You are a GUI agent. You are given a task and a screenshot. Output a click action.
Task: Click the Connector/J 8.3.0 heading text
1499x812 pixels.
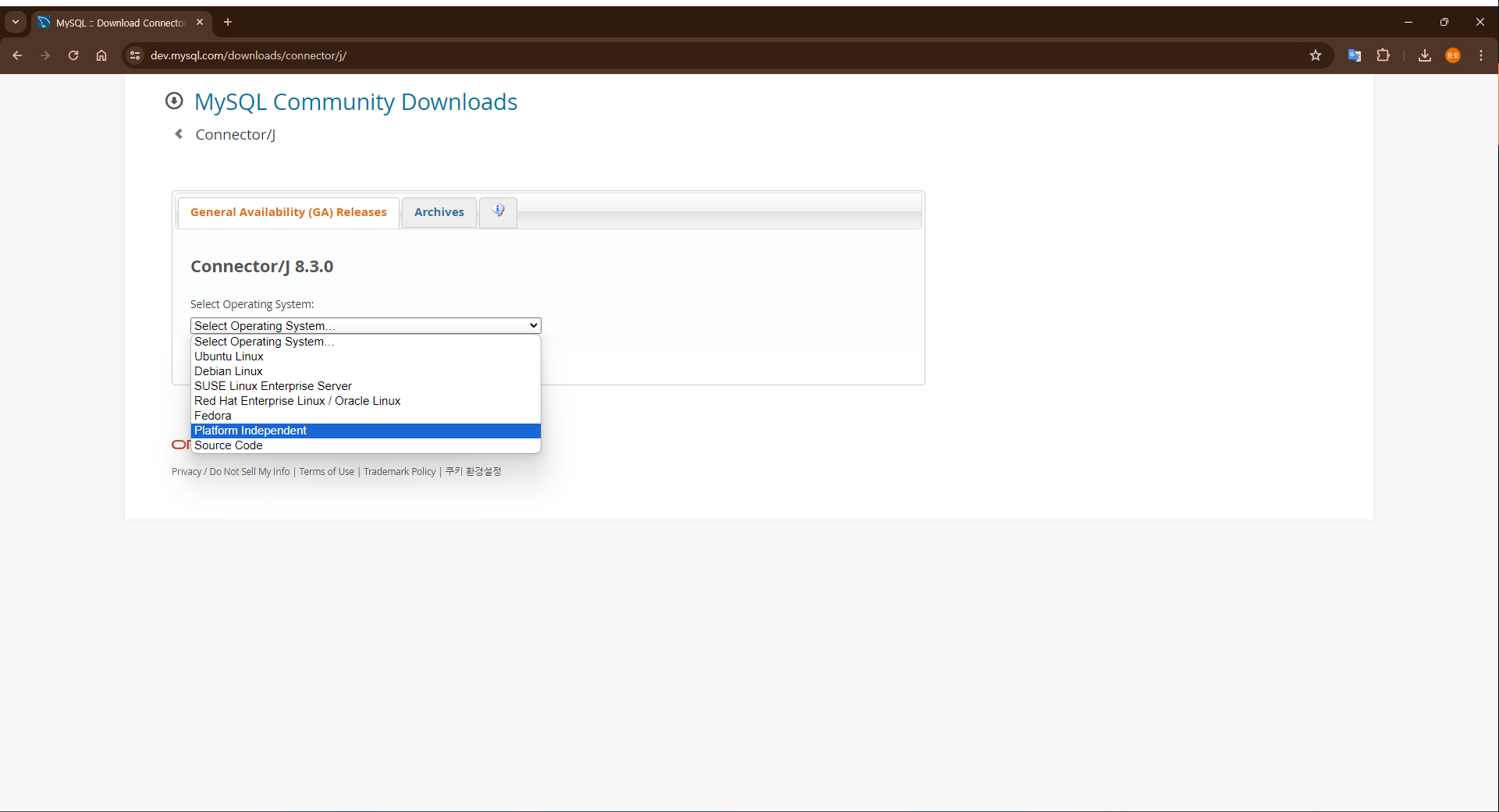262,267
